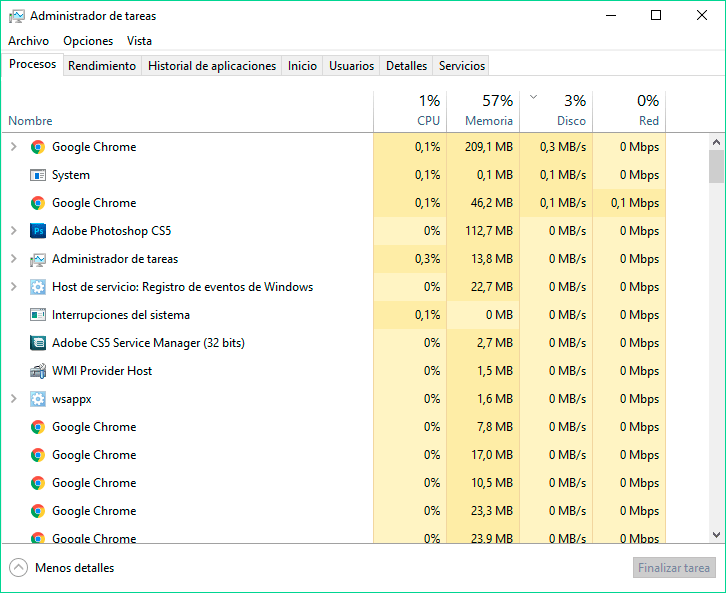Expand the wsappx process group
726x593 pixels.
(14, 399)
